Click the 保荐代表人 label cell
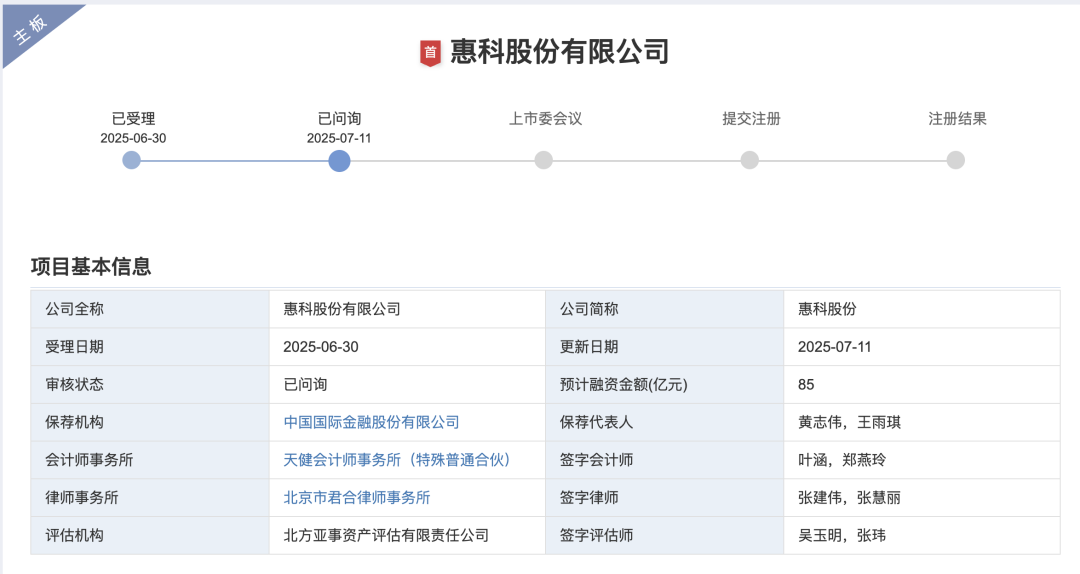The image size is (1080, 574). [x=664, y=422]
